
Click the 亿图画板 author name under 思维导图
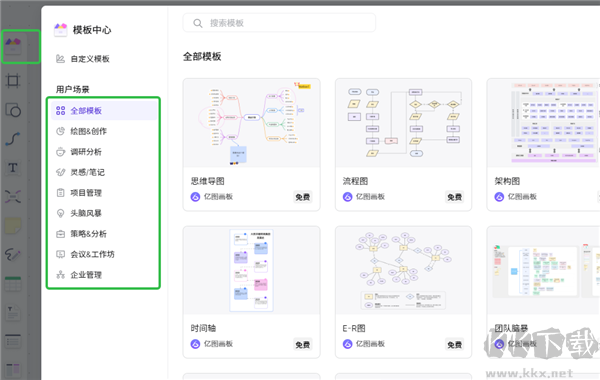click(218, 197)
